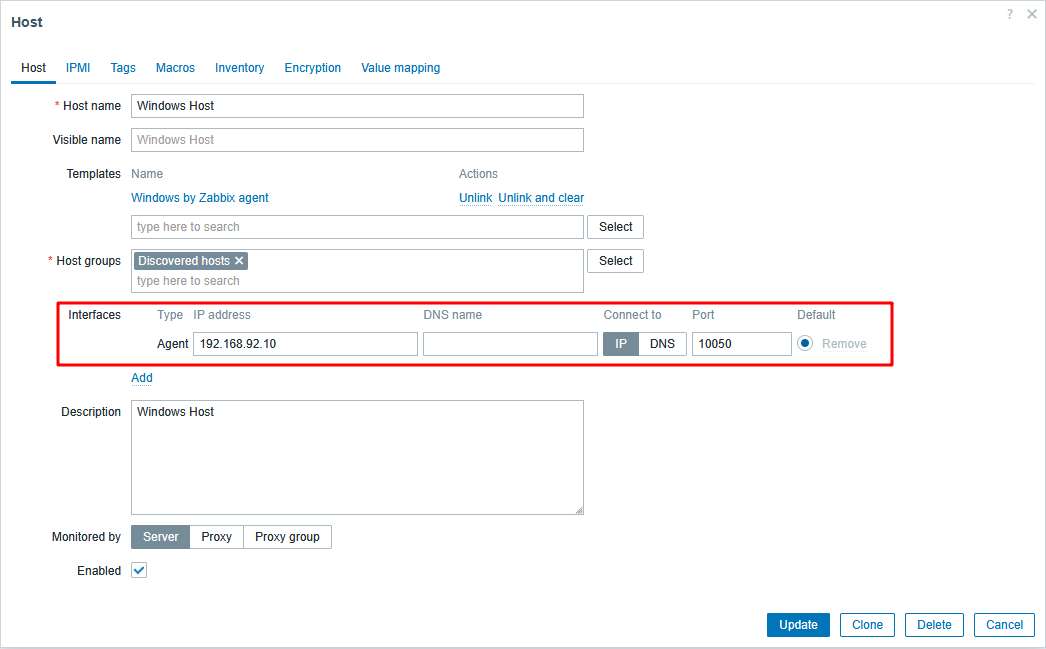Open Windows by Zabbix agent template link
Image resolution: width=1046 pixels, height=649 pixels.
[x=200, y=198]
